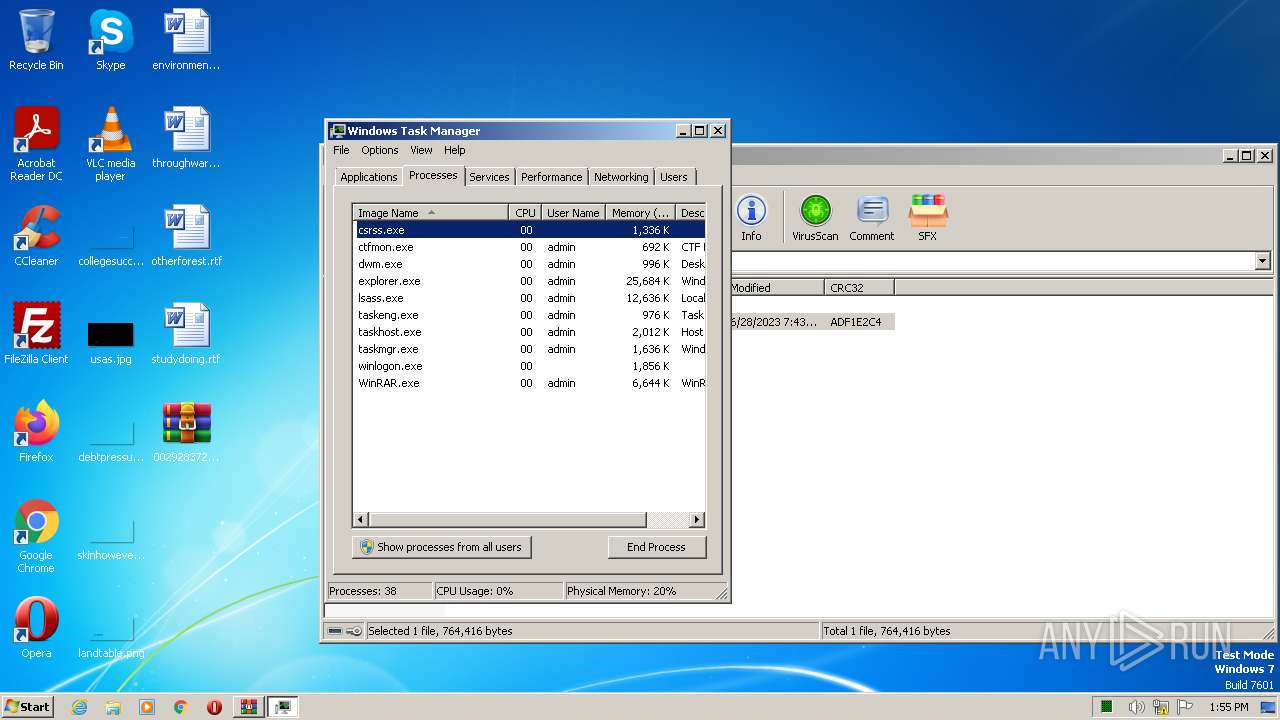Select the WinRAR.exe process row
The image size is (1280, 720).
(x=529, y=383)
